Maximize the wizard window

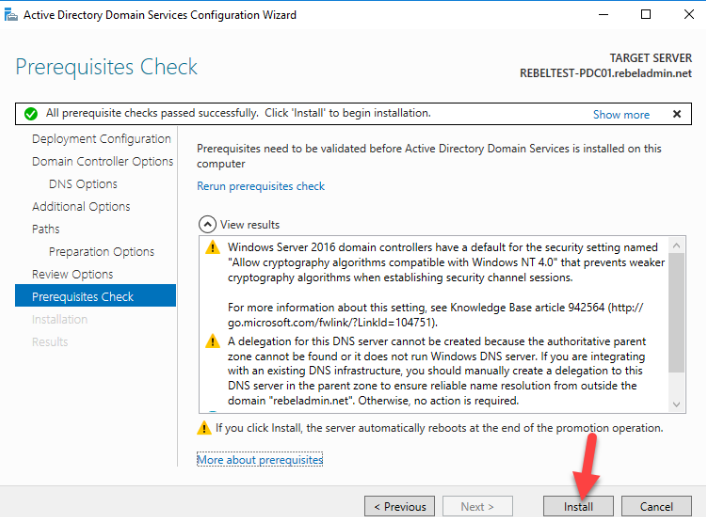tap(646, 14)
